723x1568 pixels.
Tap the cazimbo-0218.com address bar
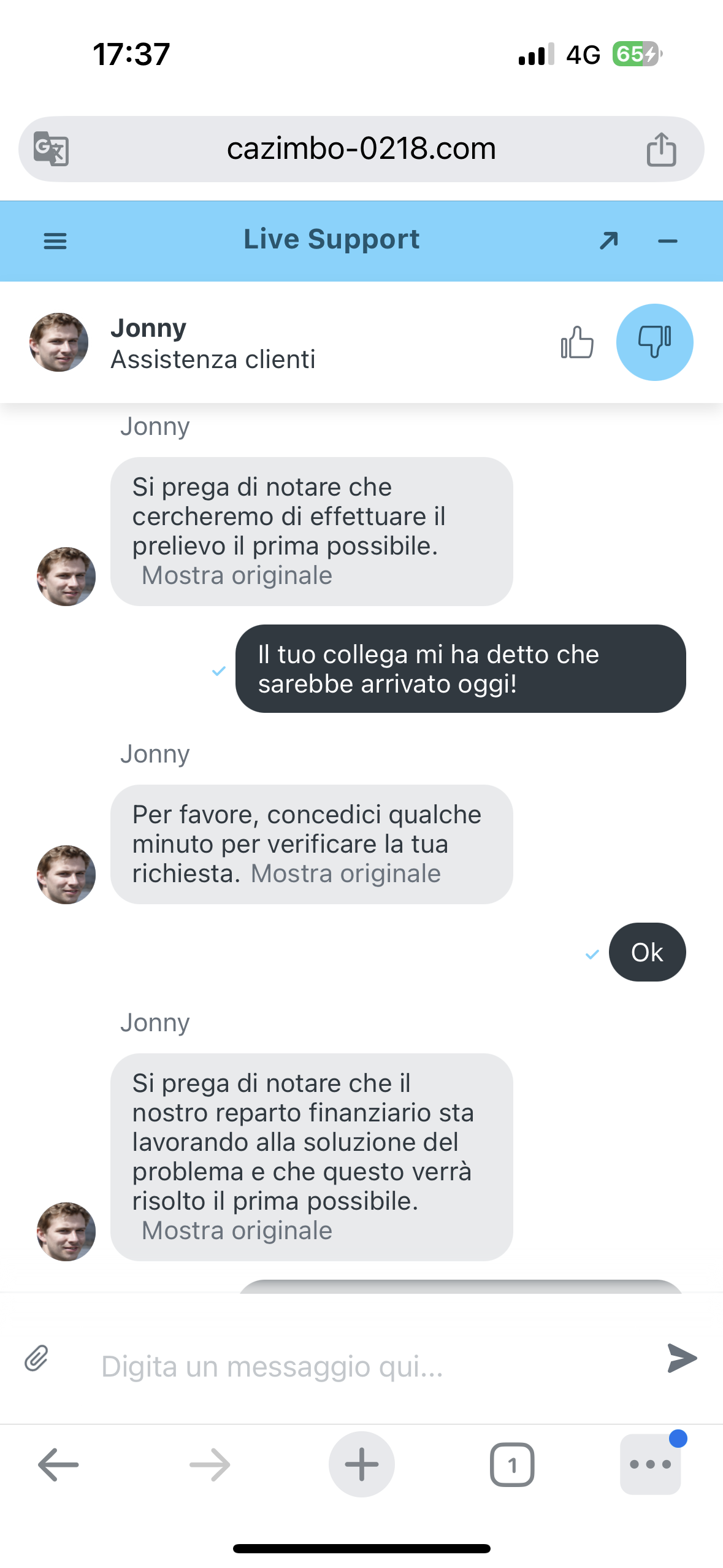pyautogui.click(x=361, y=149)
